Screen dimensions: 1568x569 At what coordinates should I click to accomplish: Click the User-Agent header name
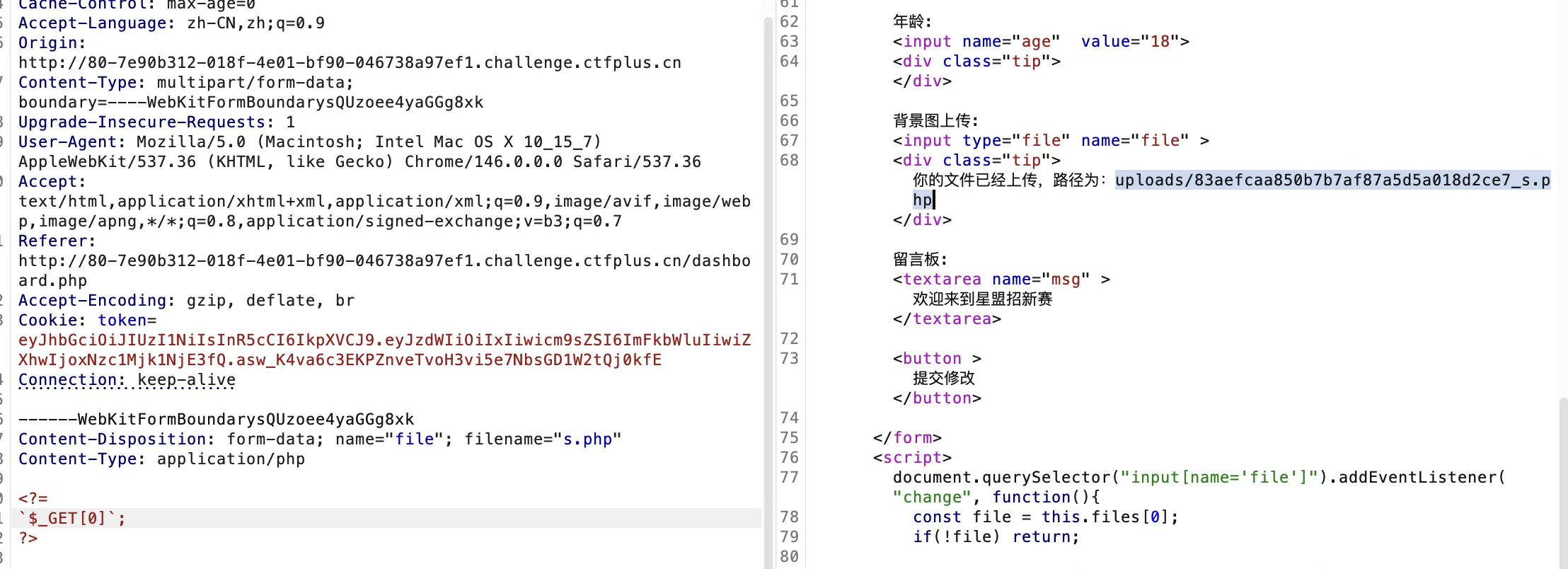(x=67, y=142)
